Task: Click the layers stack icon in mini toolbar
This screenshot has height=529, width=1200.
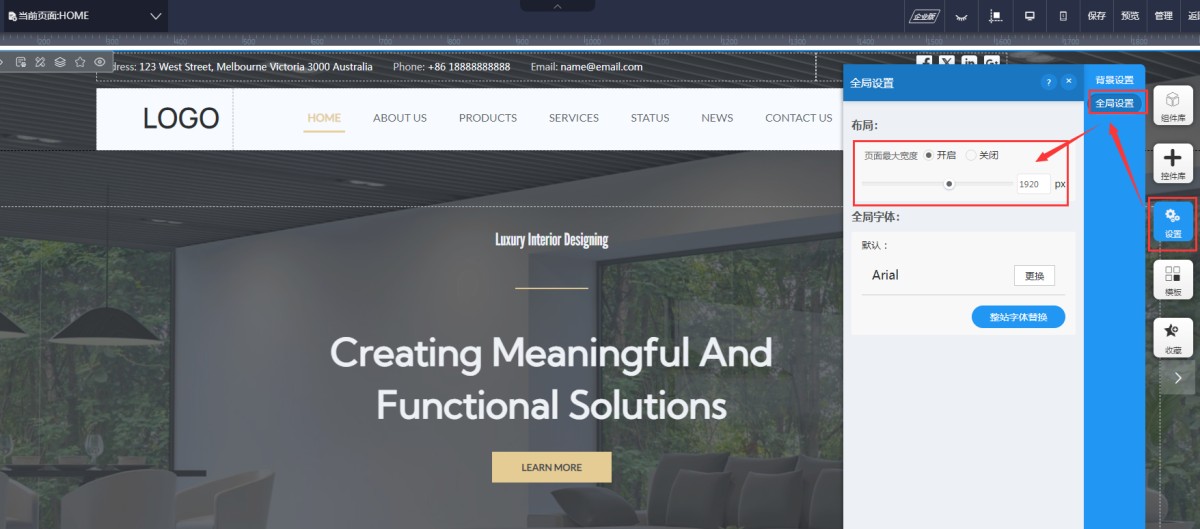Action: pos(60,62)
